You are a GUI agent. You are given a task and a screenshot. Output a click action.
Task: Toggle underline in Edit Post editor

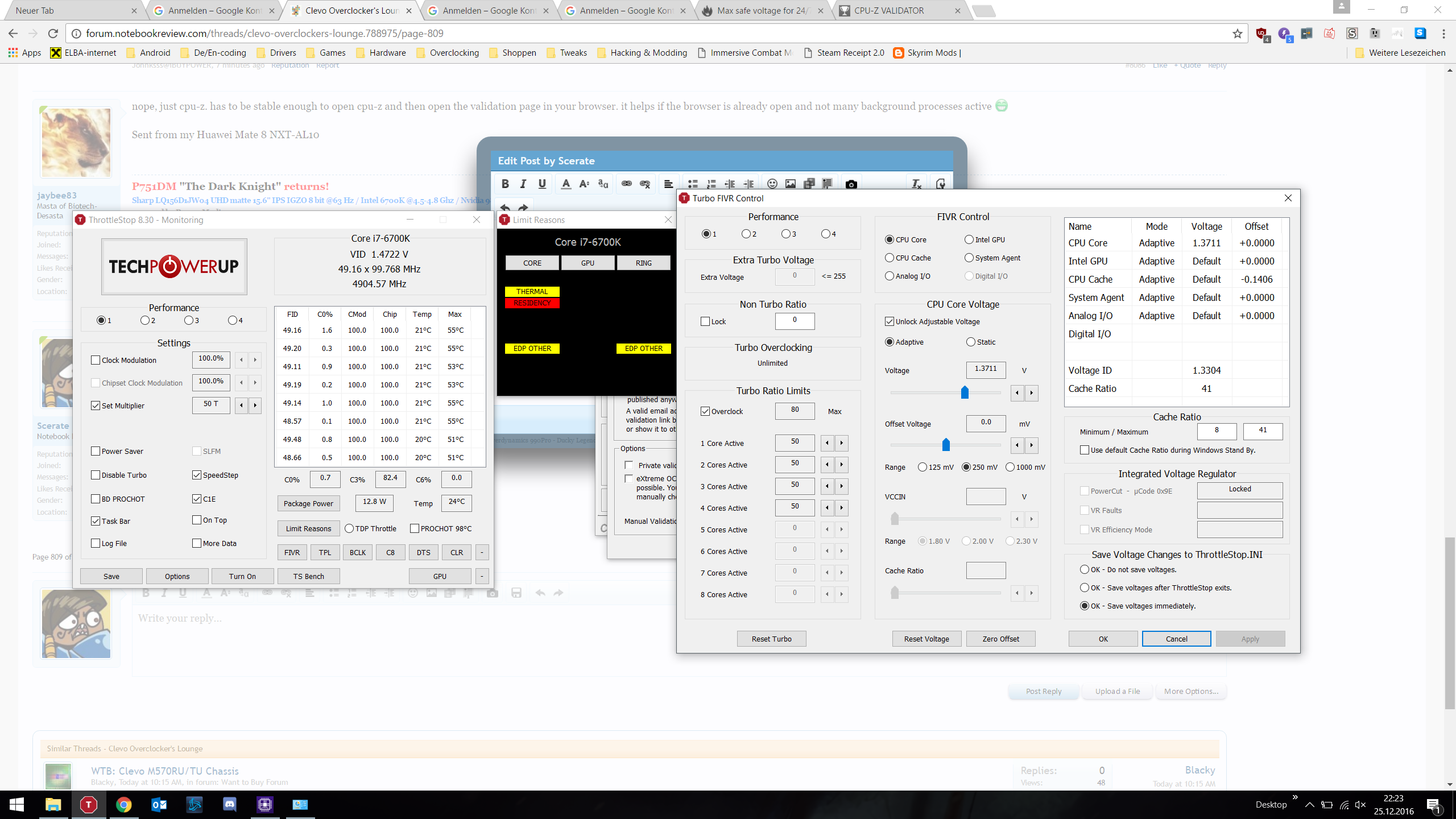(x=542, y=184)
